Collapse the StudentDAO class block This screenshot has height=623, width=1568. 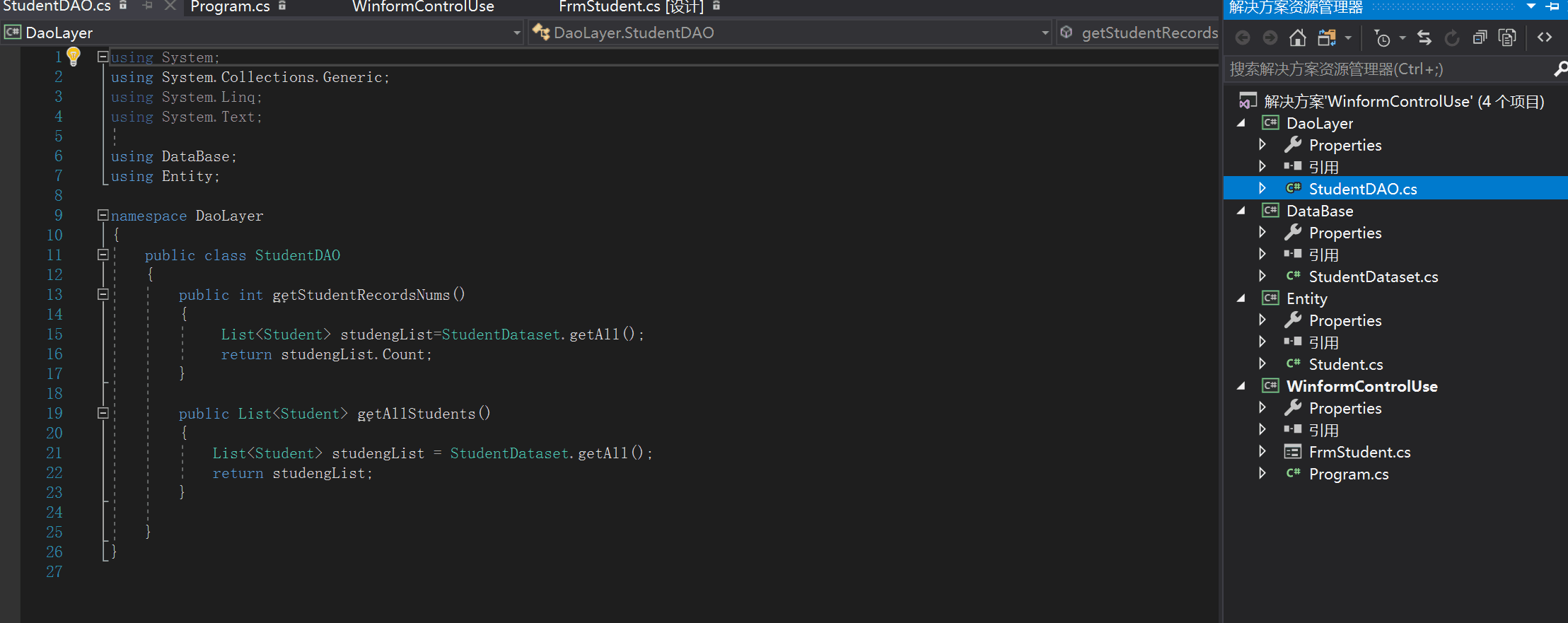coord(103,255)
